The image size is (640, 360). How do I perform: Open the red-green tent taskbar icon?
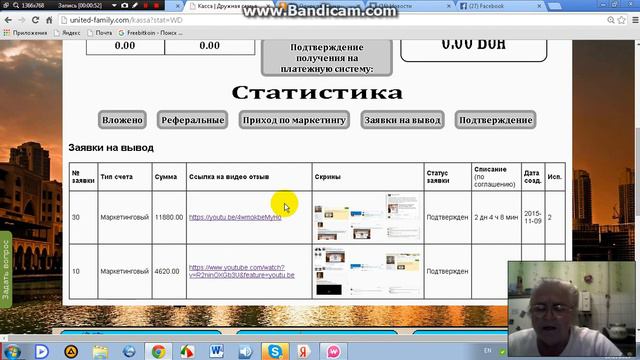[x=187, y=351]
